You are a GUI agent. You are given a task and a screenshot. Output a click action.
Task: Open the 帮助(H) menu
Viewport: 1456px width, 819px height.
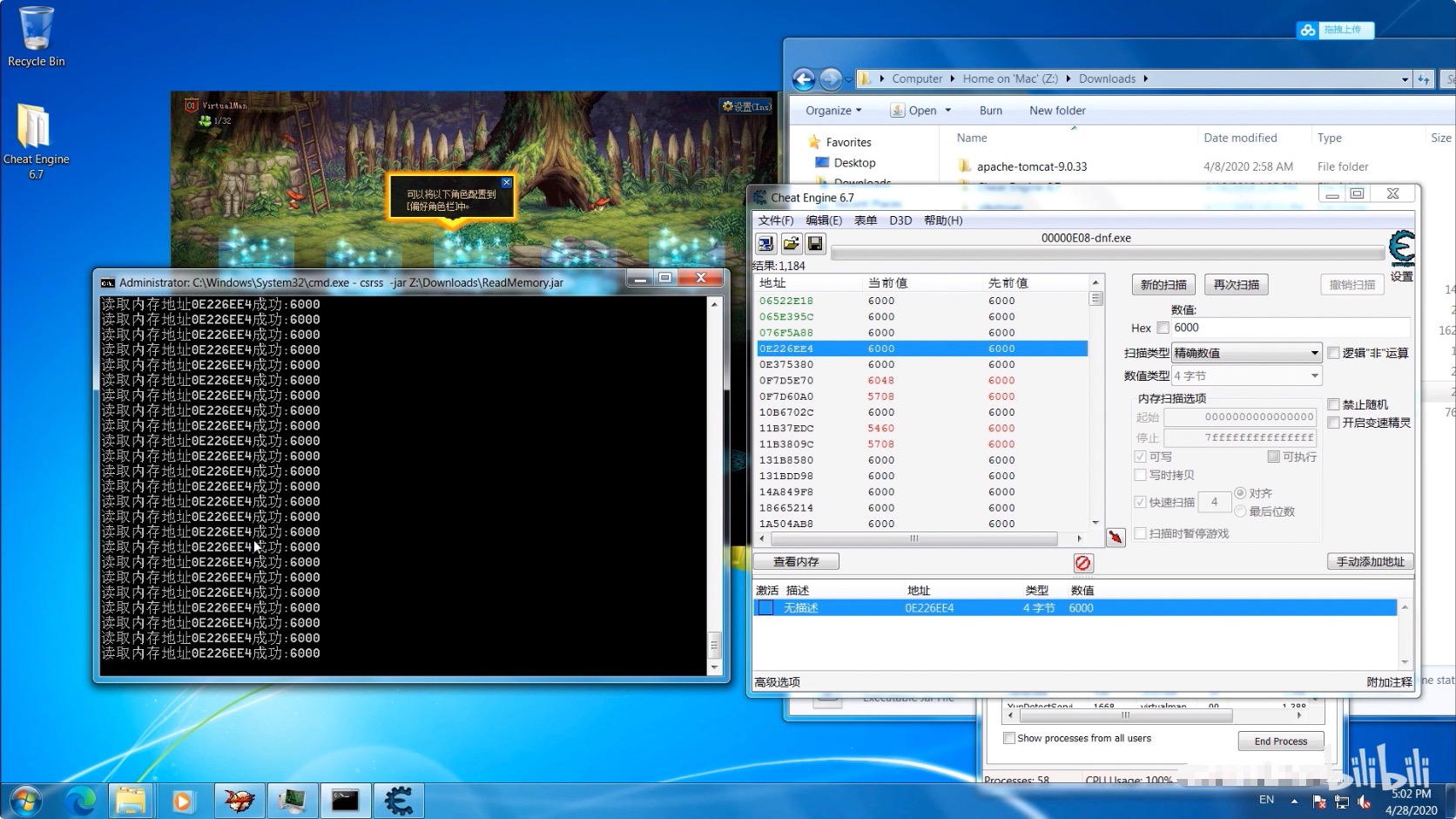tap(943, 220)
